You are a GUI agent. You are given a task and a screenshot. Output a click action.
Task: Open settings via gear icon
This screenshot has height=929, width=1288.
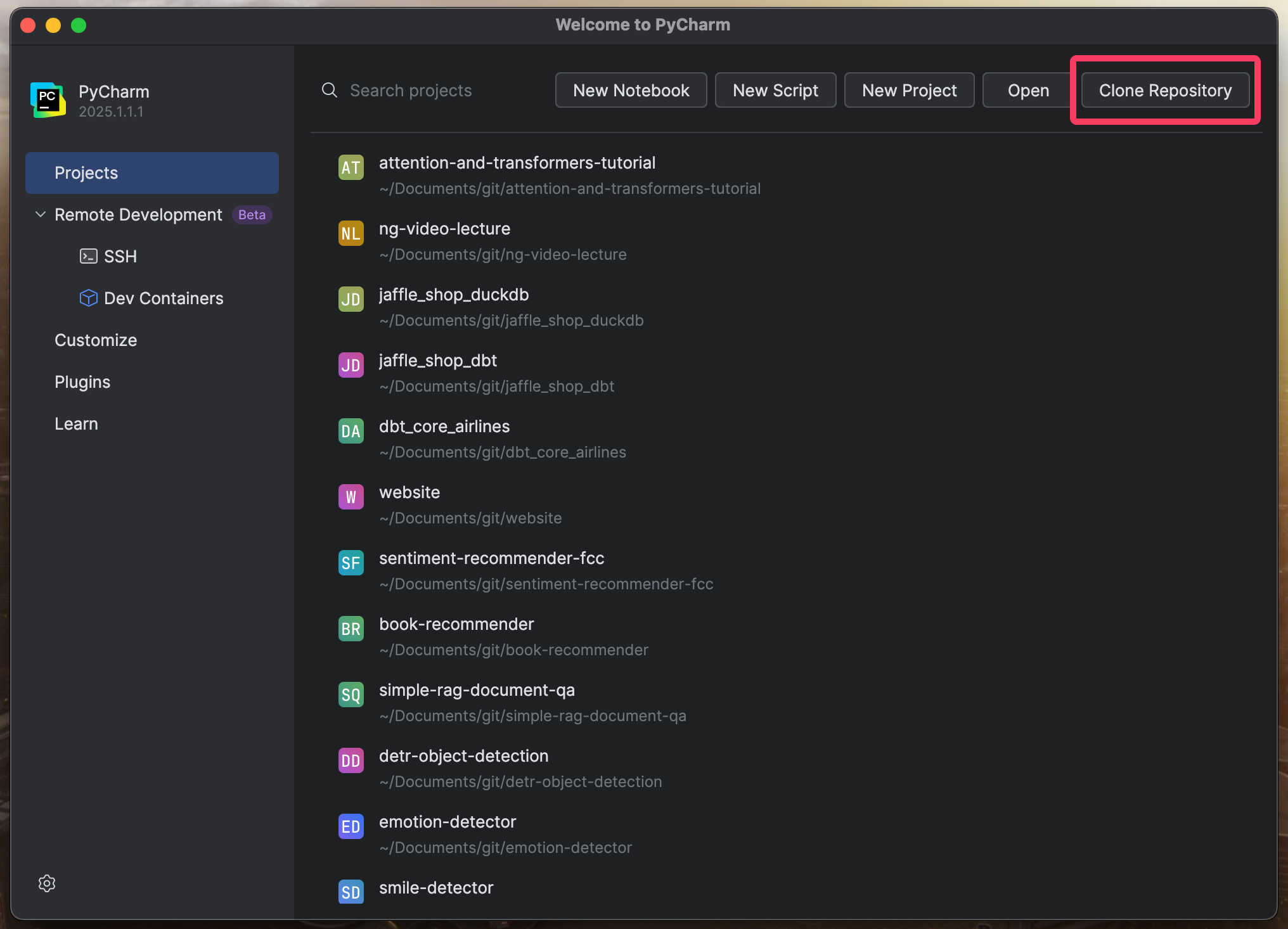pos(46,883)
